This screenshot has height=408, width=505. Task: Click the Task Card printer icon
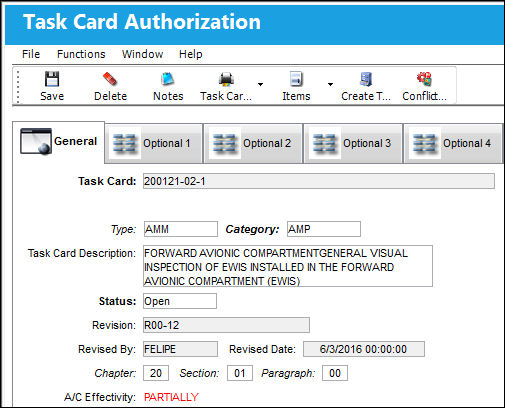pos(226,79)
